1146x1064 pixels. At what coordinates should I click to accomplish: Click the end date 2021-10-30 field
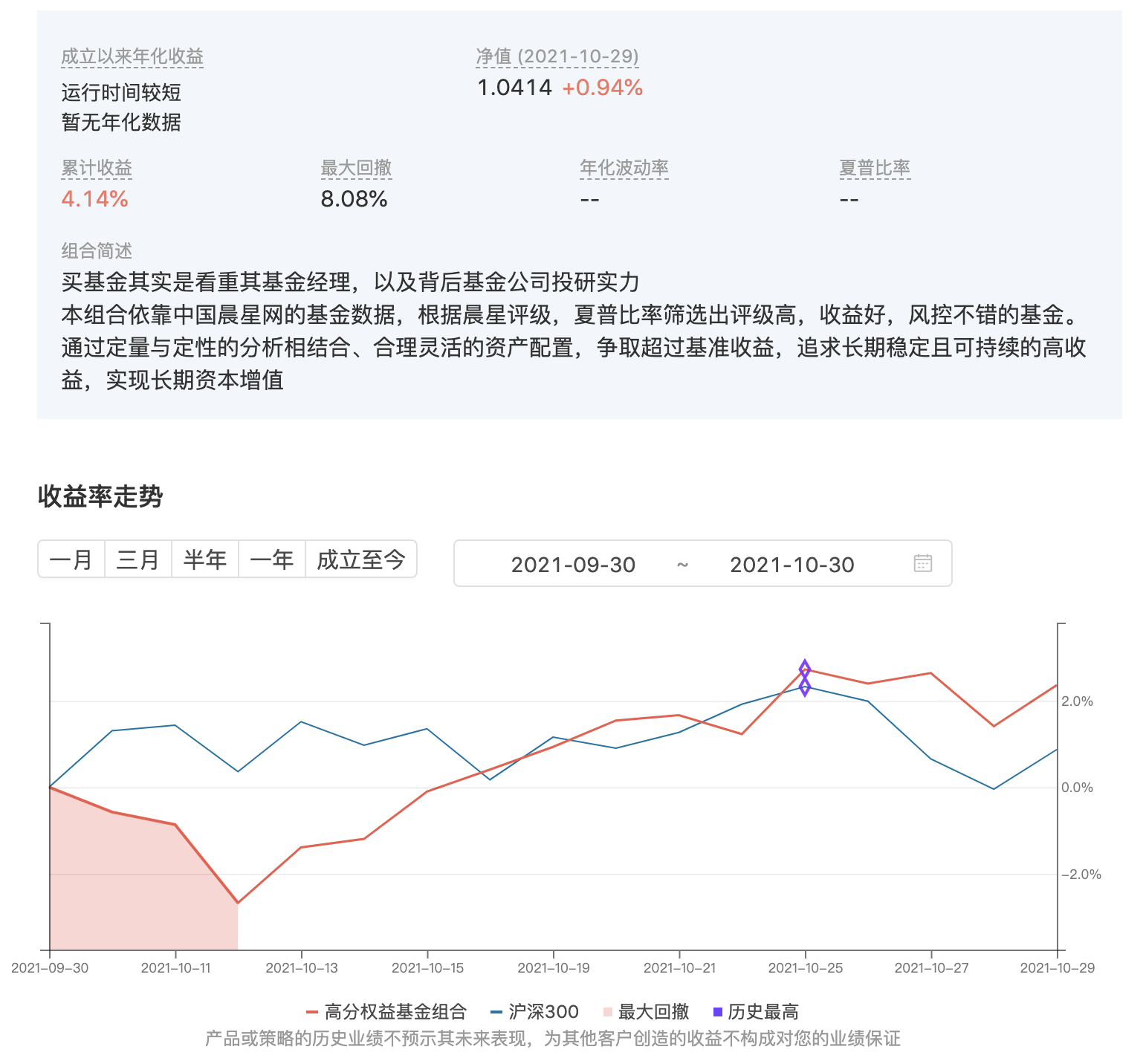point(792,565)
